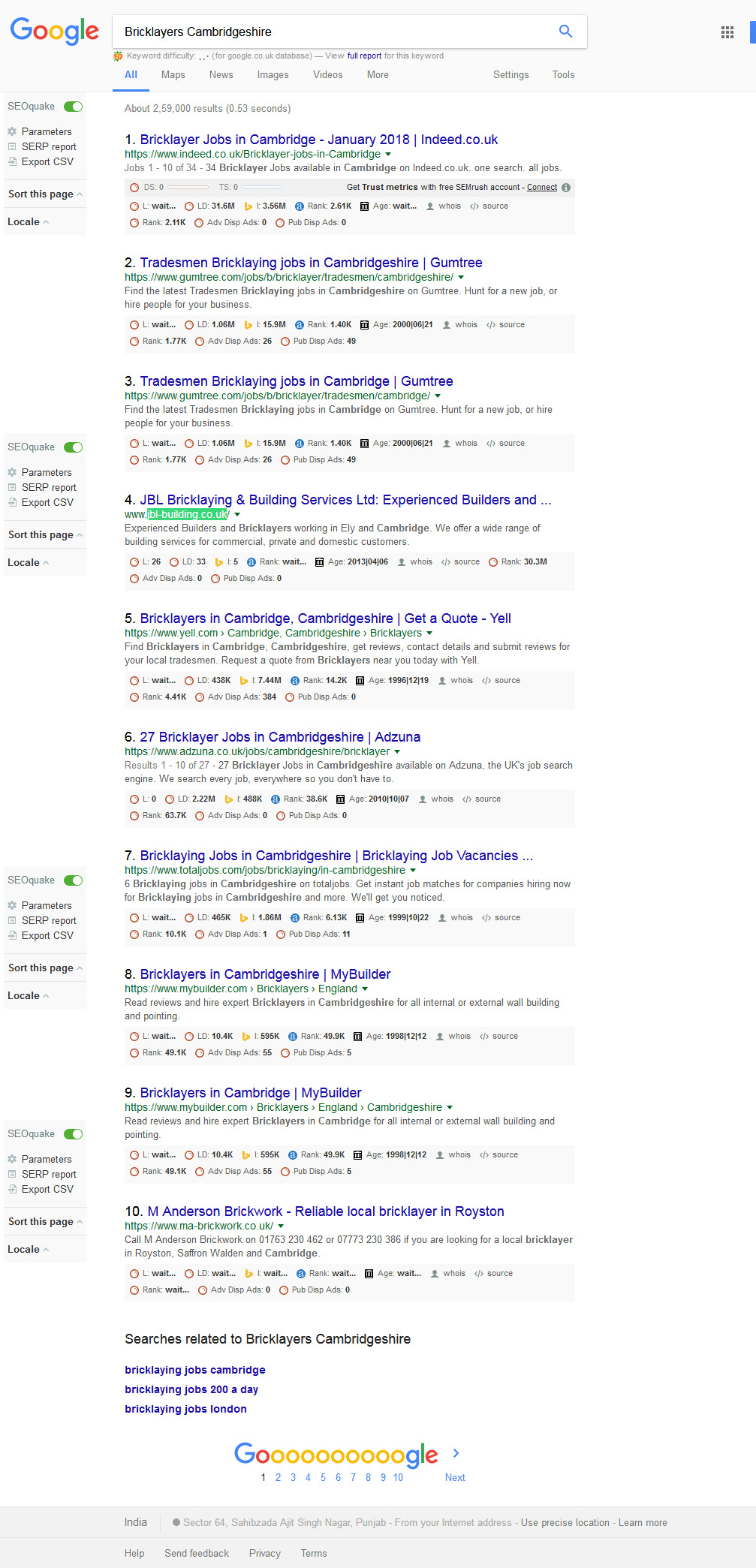Expand Sort this page in top SEOquake panel

45,194
